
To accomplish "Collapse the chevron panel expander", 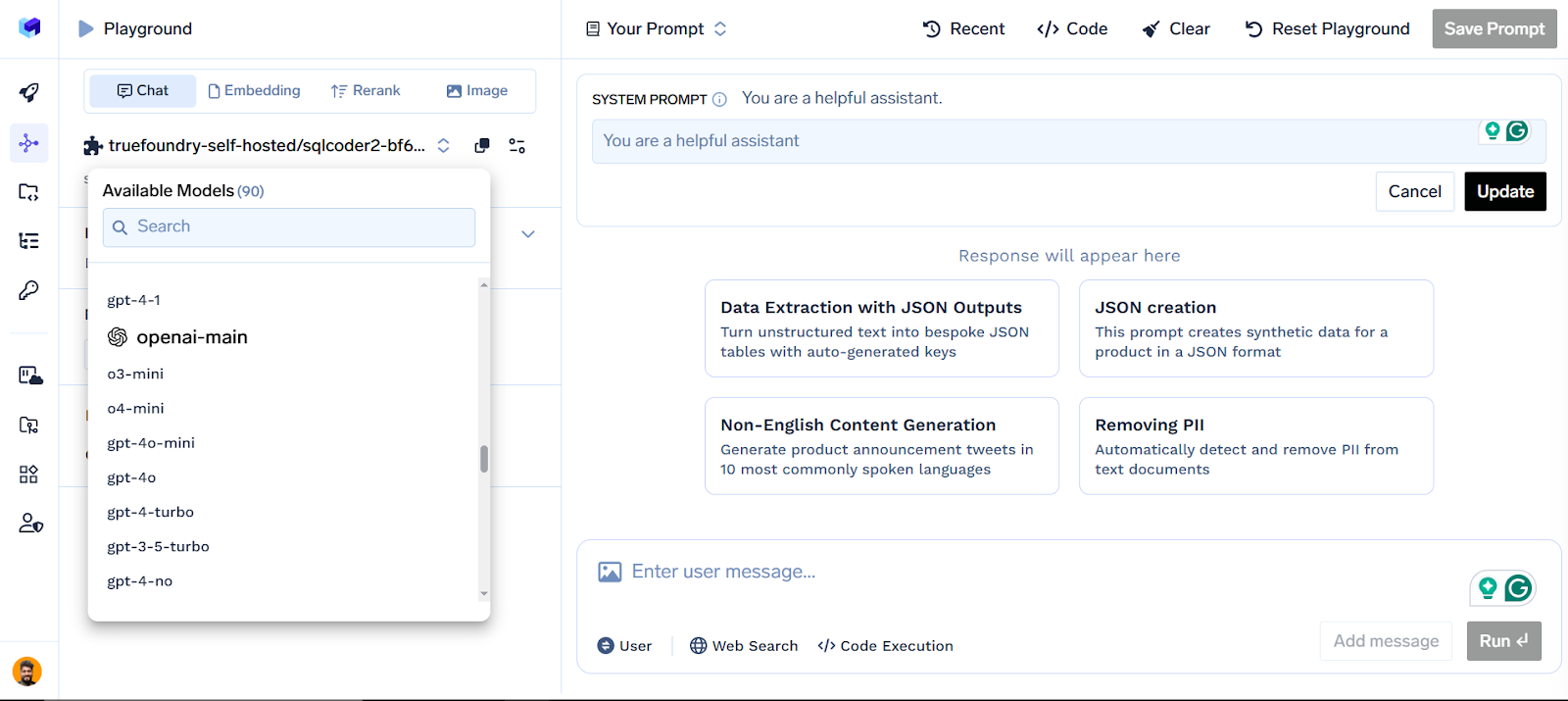I will tap(528, 234).
